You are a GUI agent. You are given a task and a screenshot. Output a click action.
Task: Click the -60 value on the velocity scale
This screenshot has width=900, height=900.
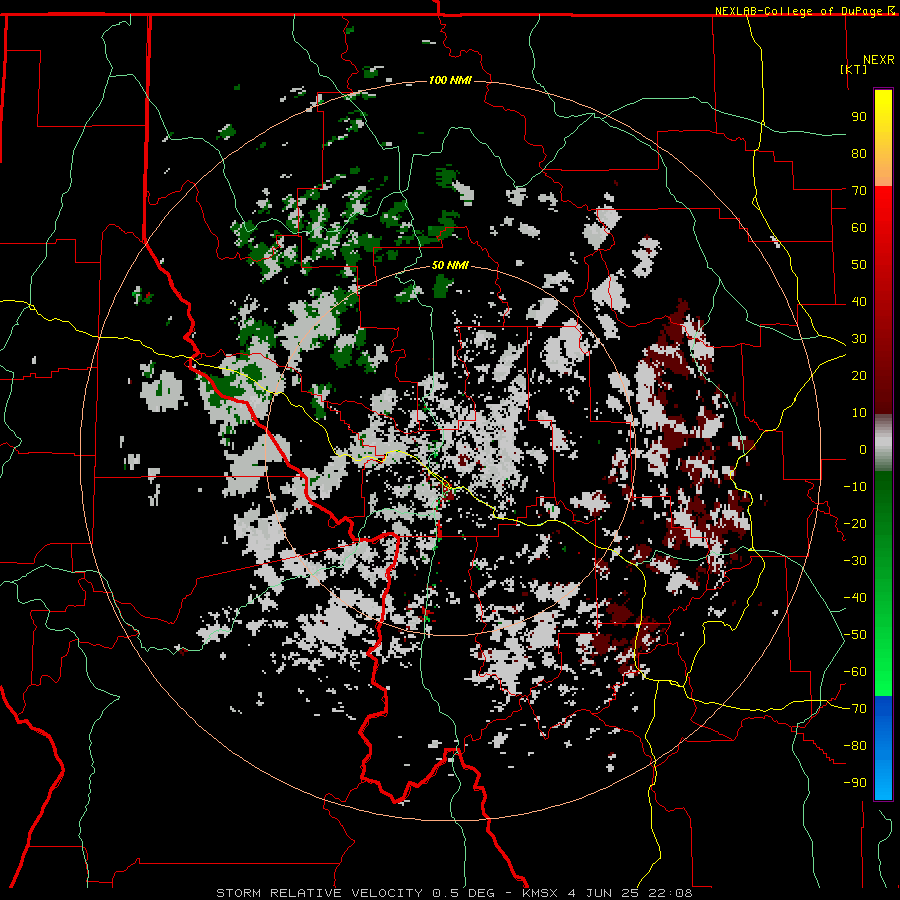tap(855, 672)
